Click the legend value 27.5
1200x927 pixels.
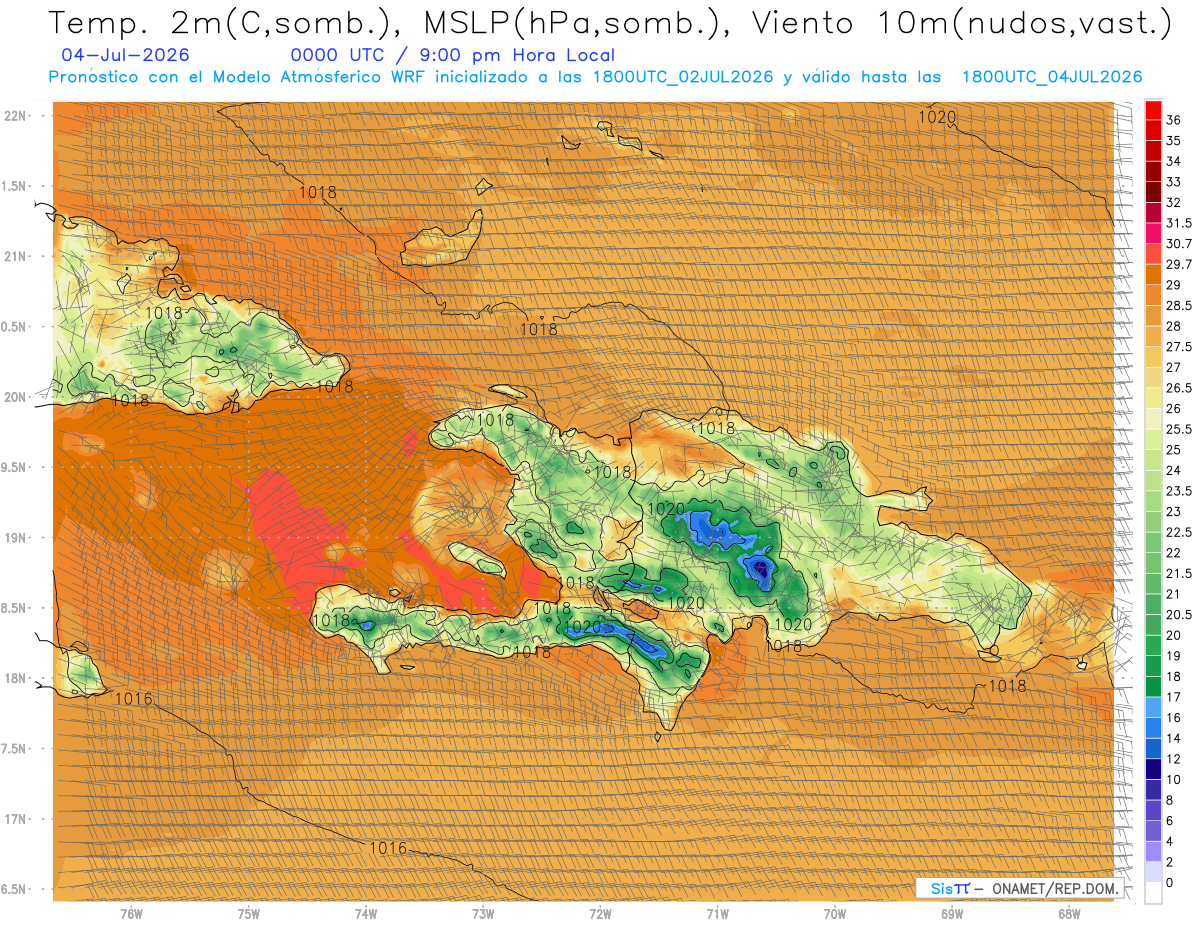(x=1179, y=347)
